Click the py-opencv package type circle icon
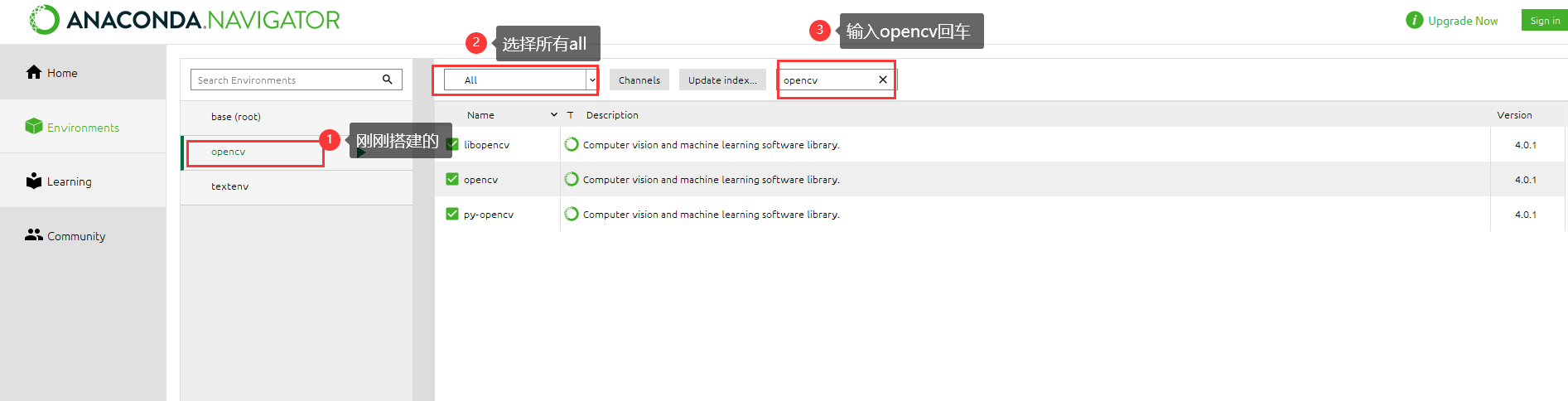The width and height of the screenshot is (1568, 401). [572, 214]
